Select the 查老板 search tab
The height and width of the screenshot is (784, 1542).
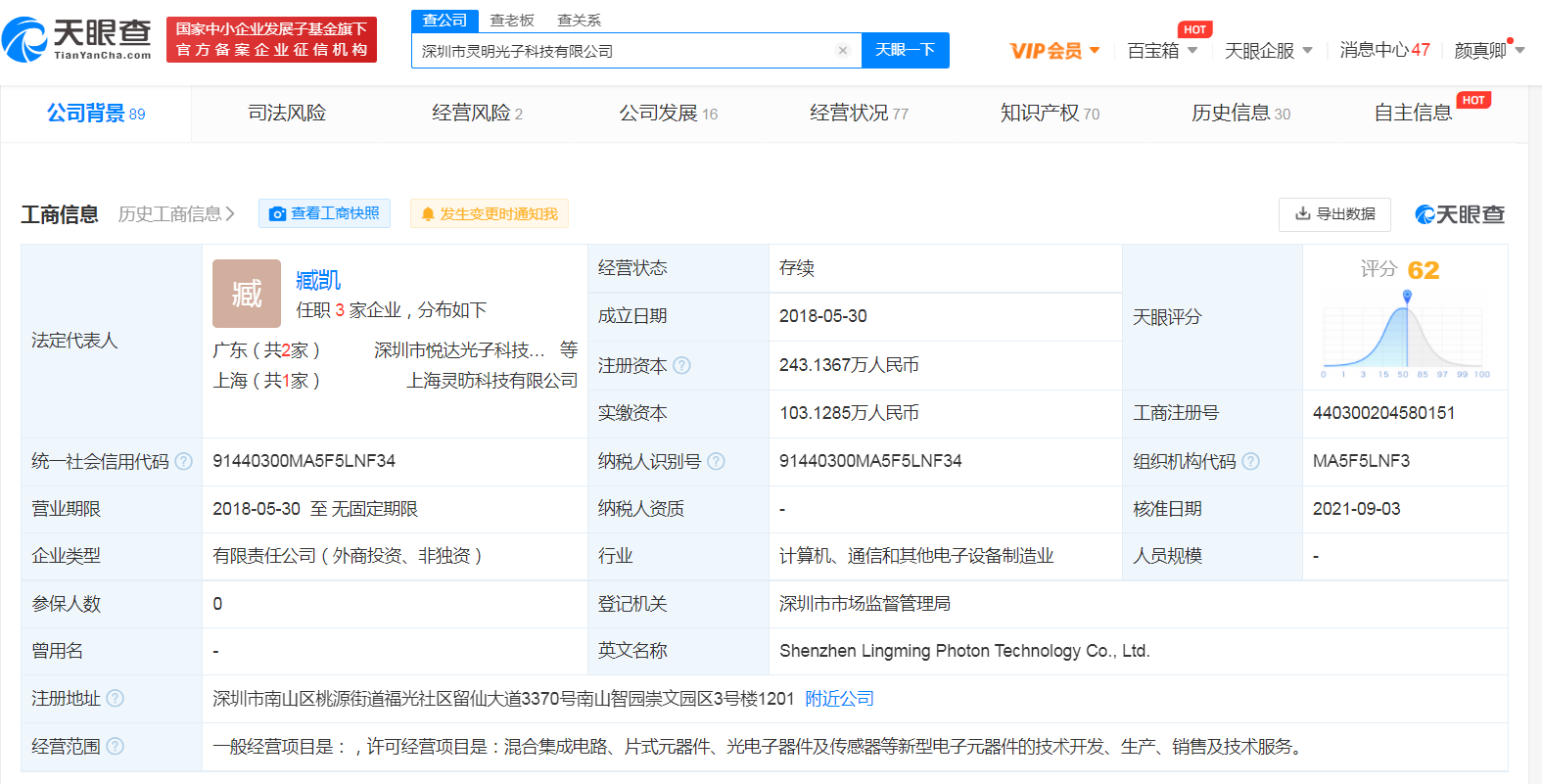[512, 20]
